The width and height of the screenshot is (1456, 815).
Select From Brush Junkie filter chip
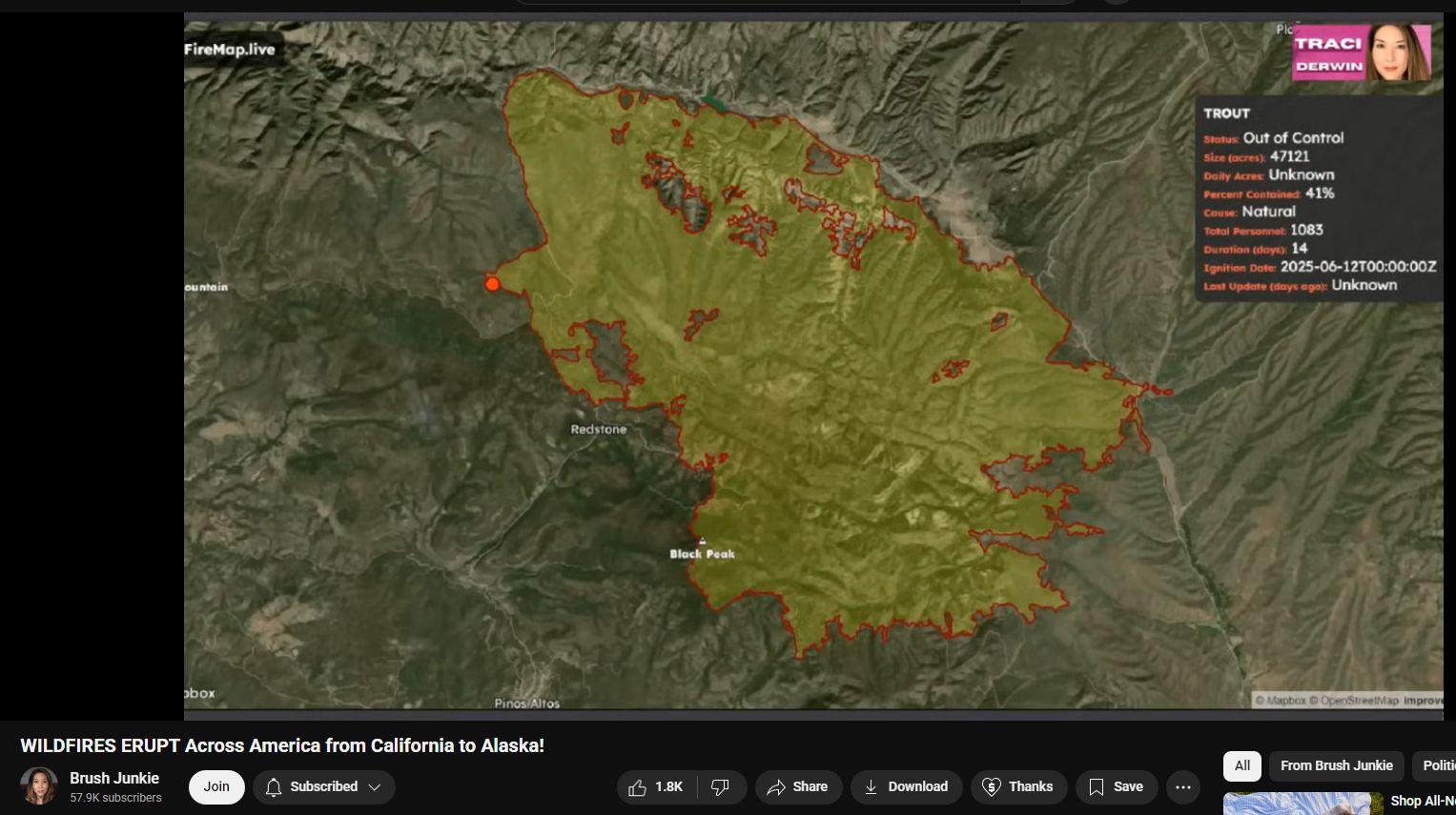[x=1336, y=765]
